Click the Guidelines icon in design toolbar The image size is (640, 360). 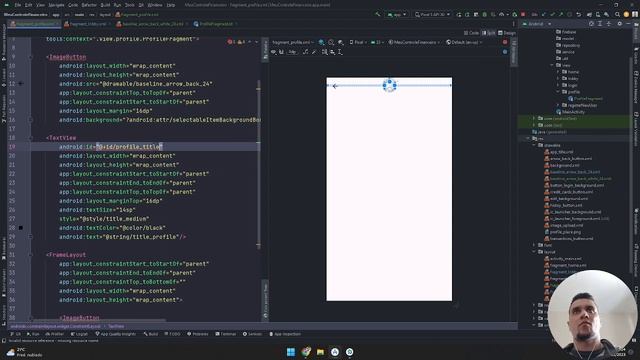point(340,52)
